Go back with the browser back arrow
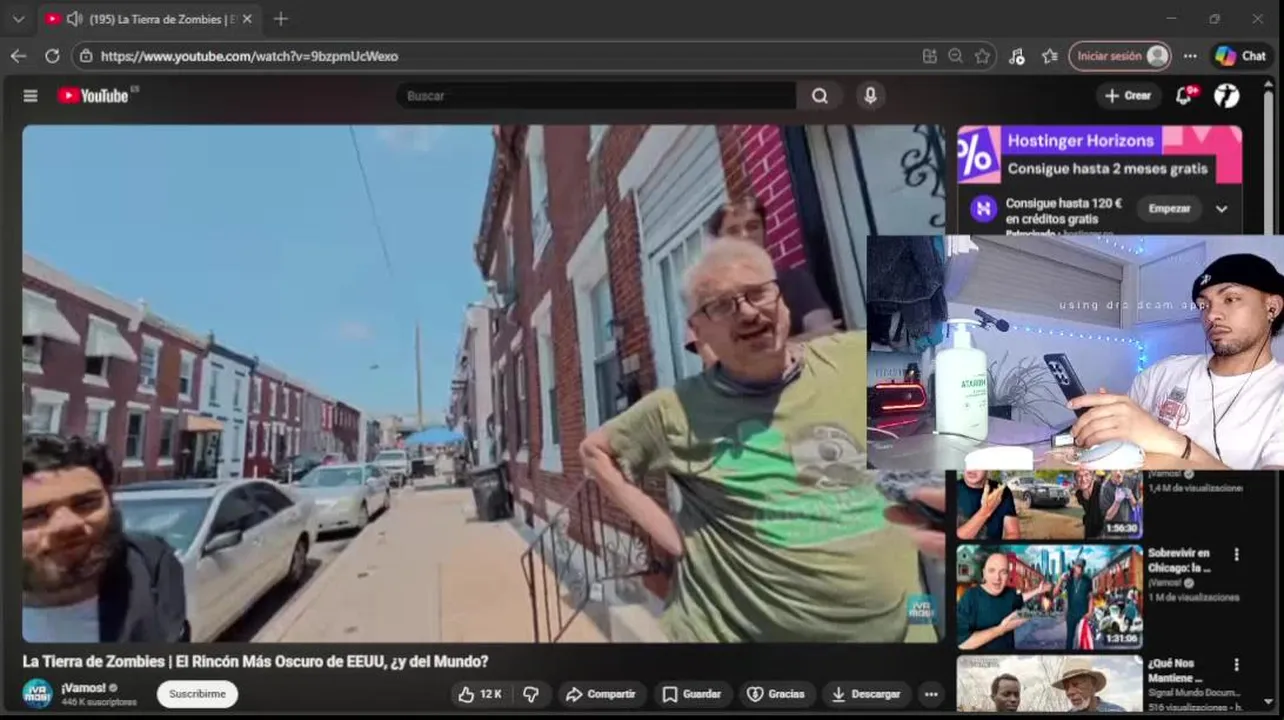Image resolution: width=1284 pixels, height=720 pixels. (x=18, y=56)
